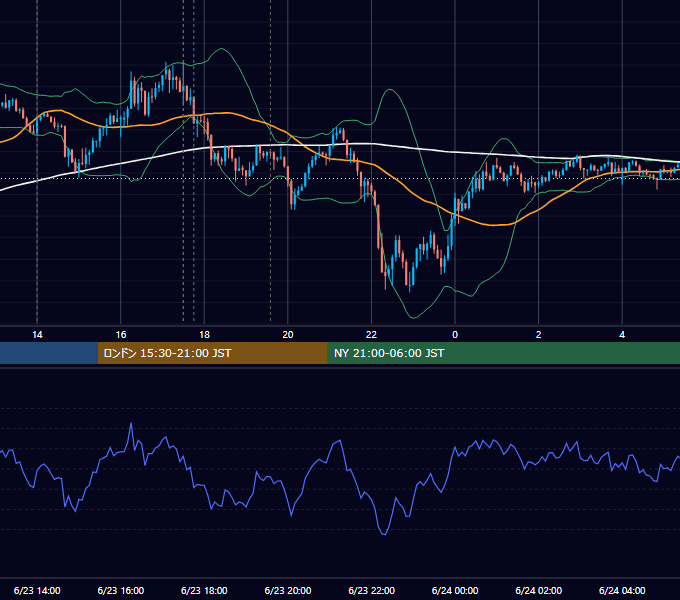Click the 6/24 00:00 date label
Viewport: 680px width, 600px height.
coord(455,590)
